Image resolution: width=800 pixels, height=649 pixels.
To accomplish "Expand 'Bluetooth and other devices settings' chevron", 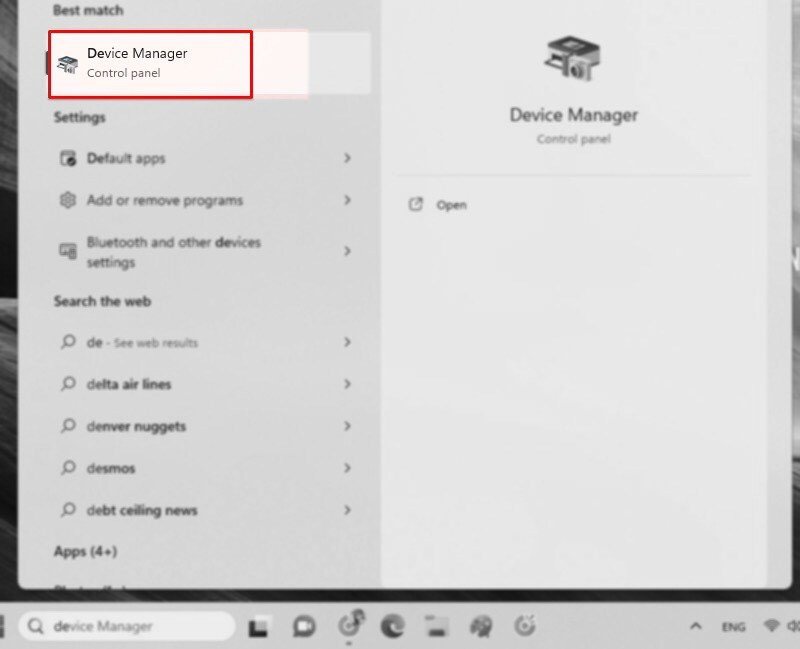I will pyautogui.click(x=348, y=252).
